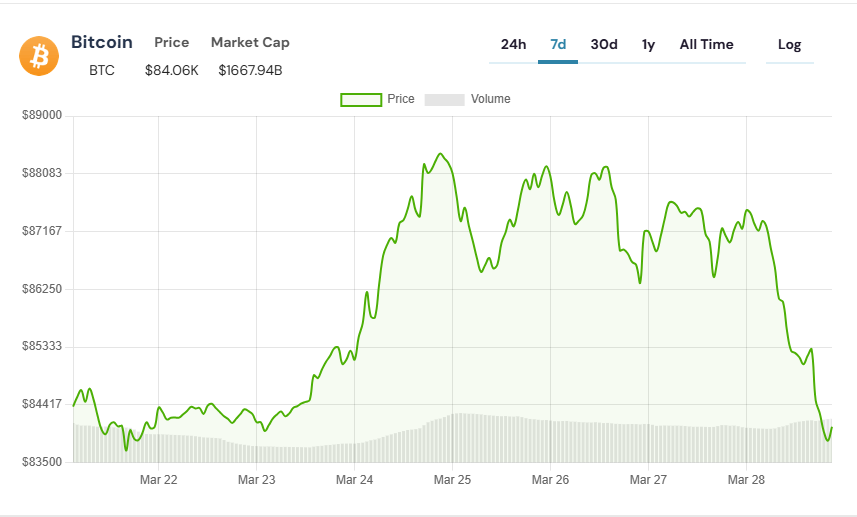This screenshot has height=517, width=857.
Task: Switch to the 24h time range tab
Action: 513,45
